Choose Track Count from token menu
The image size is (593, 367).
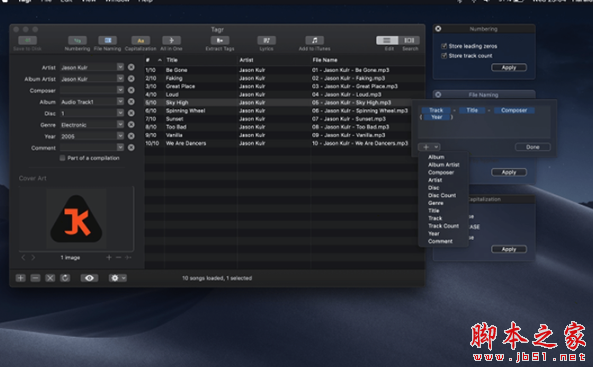click(x=443, y=226)
